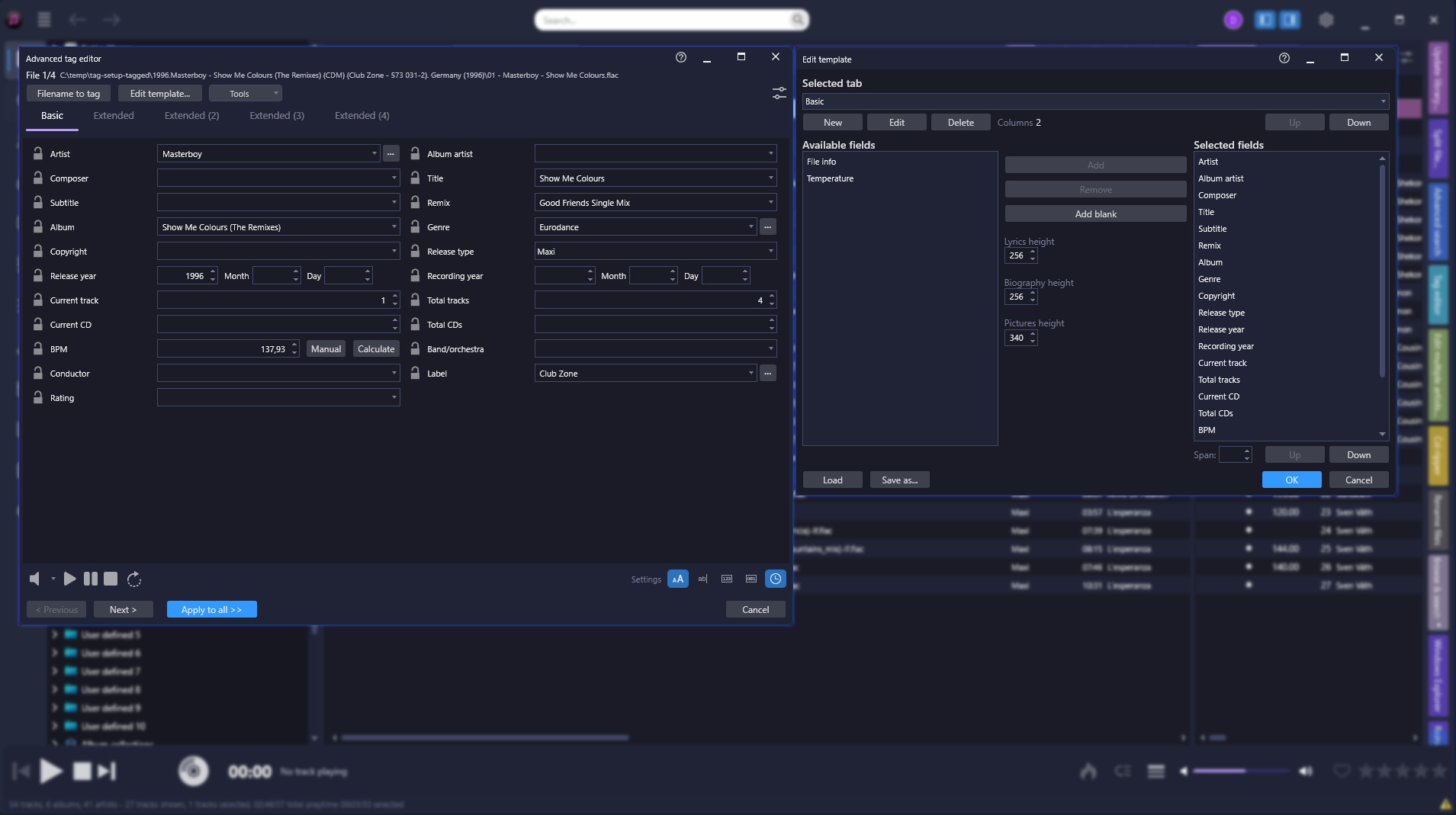Screen dimensions: 1456x815
Task: Toggle the Release type lock icon
Action: (415, 251)
